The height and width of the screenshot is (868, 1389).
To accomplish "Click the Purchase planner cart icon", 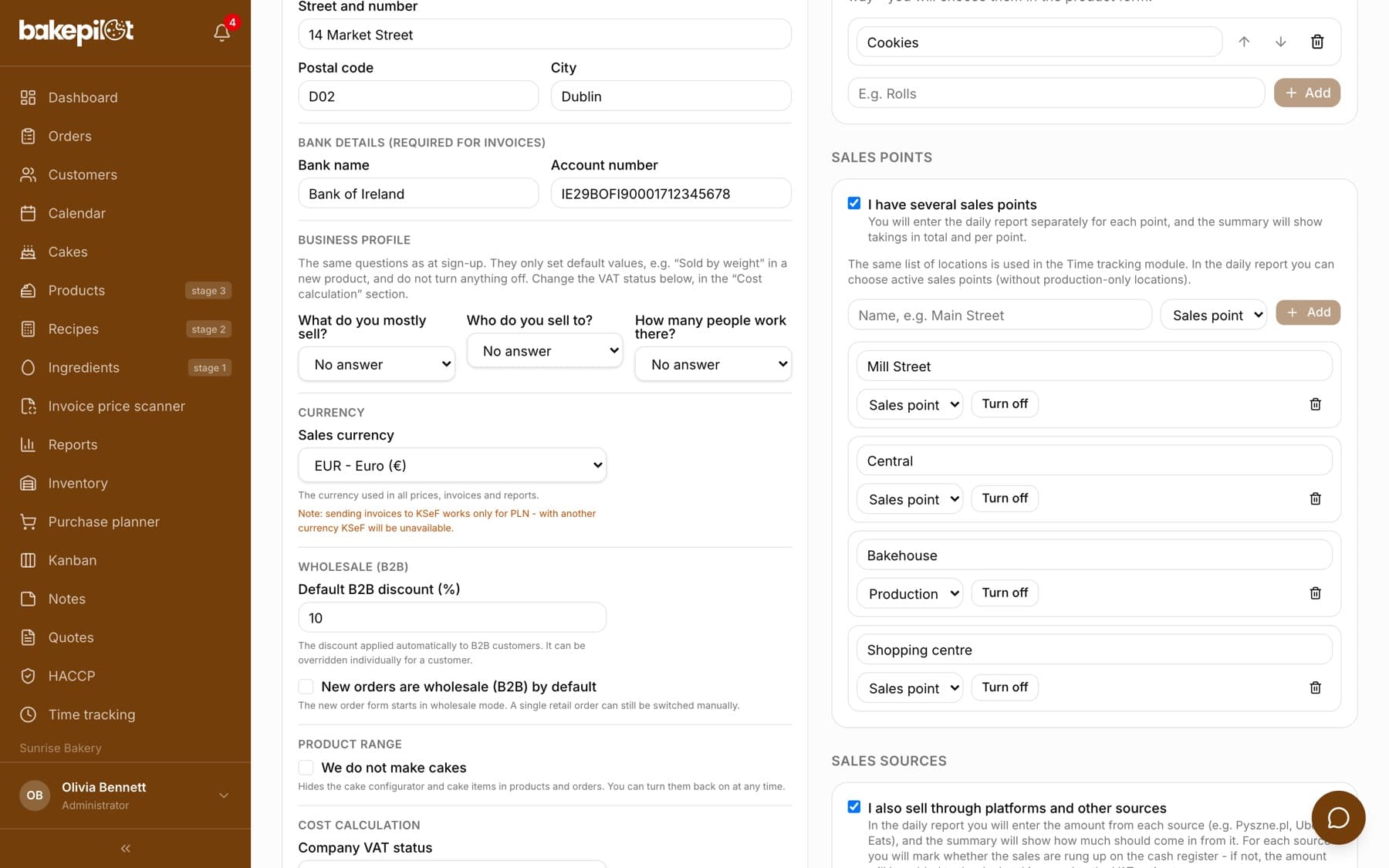I will (x=28, y=522).
